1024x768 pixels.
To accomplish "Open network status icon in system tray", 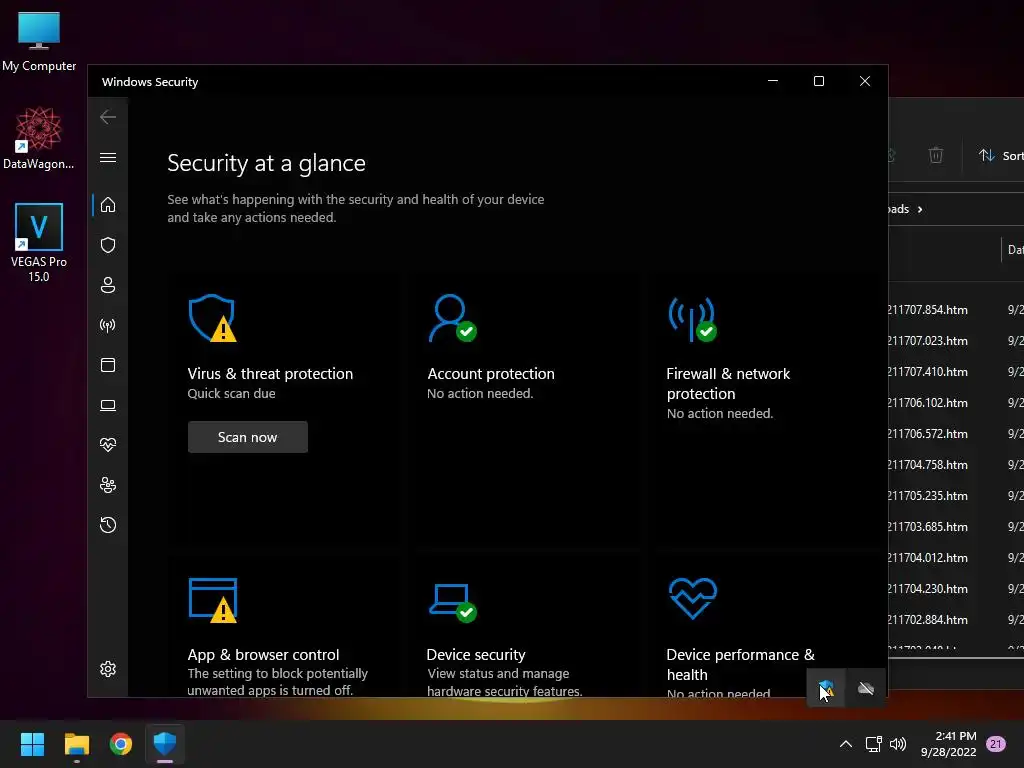I will click(873, 744).
